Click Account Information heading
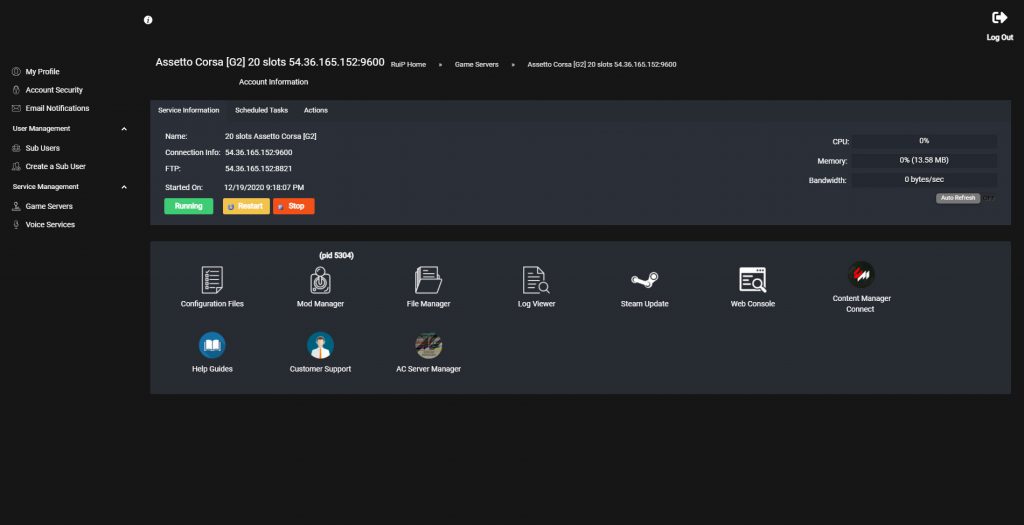This screenshot has width=1024, height=525. tap(274, 82)
